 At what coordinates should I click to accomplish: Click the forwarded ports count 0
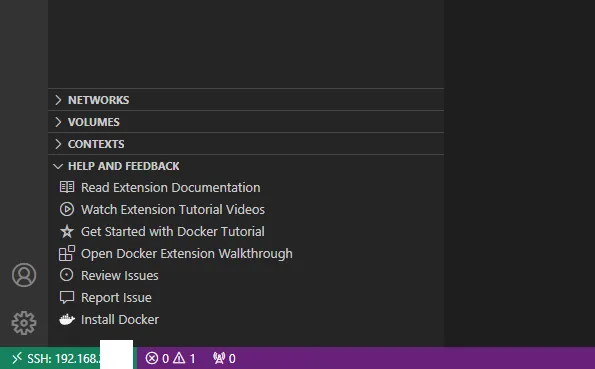232,358
